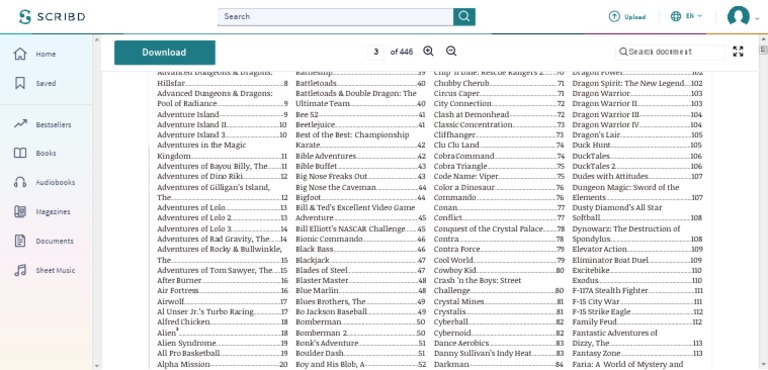Screen dimensions: 768x370
Task: Click the Adventure Island 3 entry
Action: coord(222,135)
